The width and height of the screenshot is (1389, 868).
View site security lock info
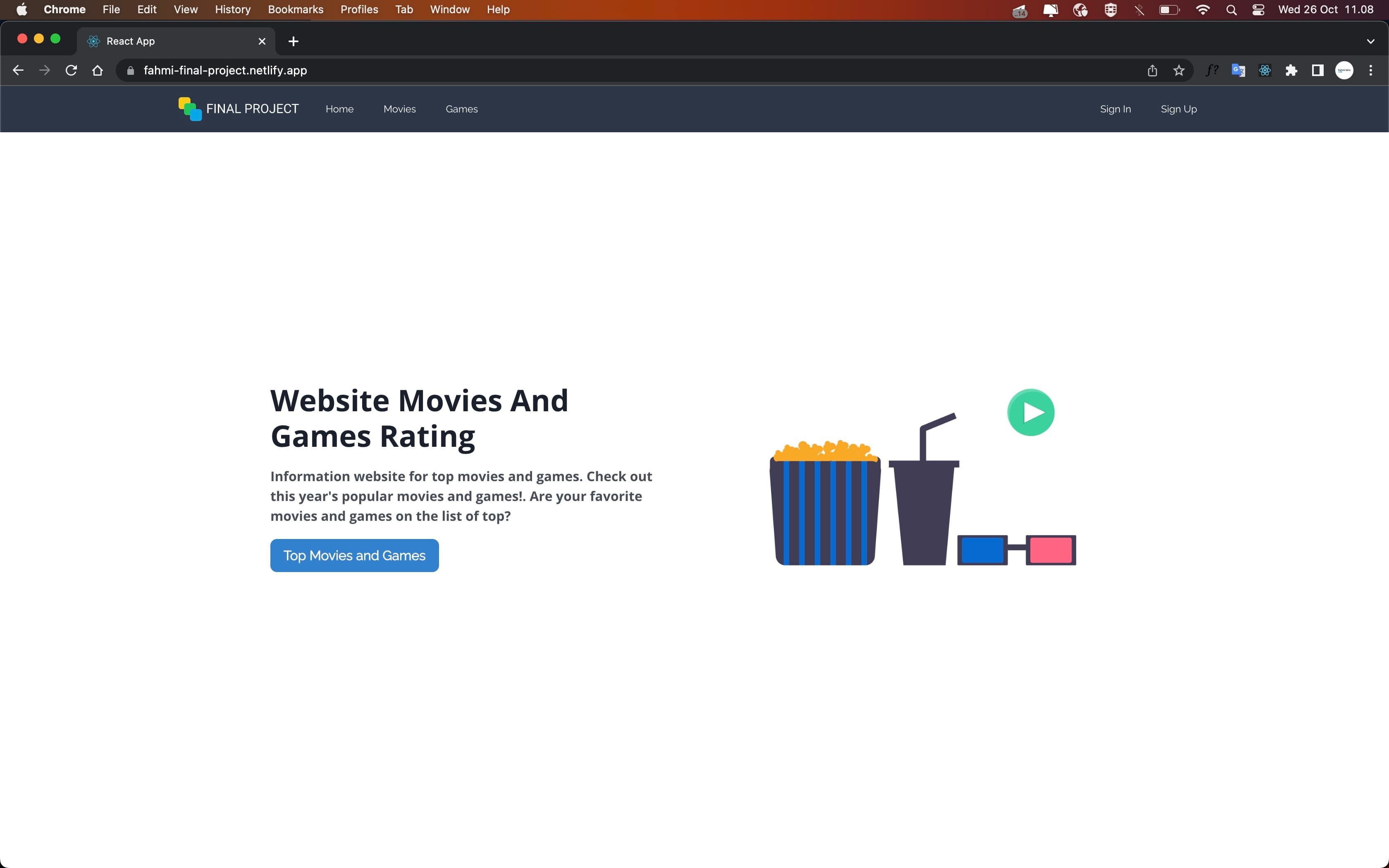click(130, 71)
